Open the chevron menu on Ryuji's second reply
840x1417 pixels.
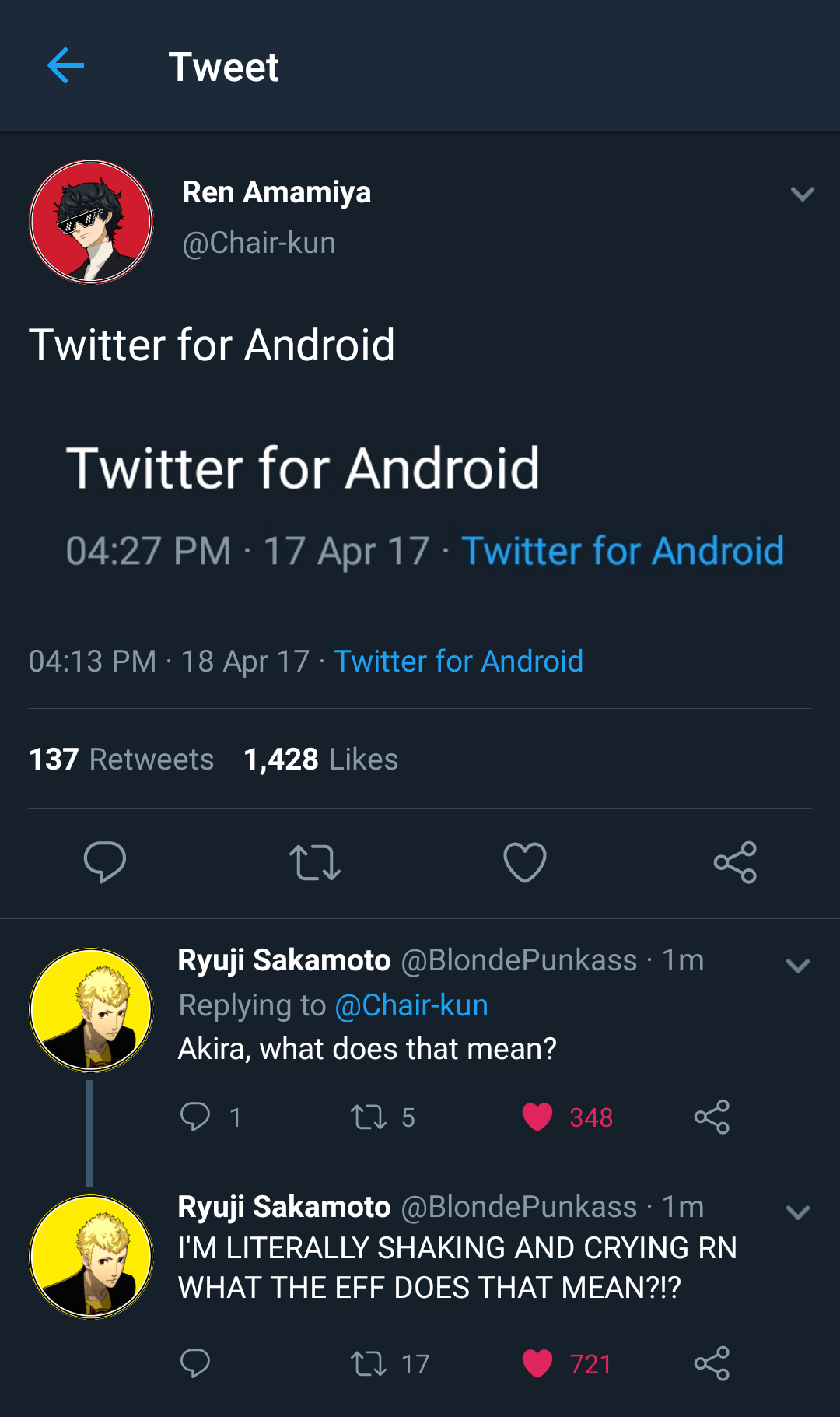(x=798, y=1212)
